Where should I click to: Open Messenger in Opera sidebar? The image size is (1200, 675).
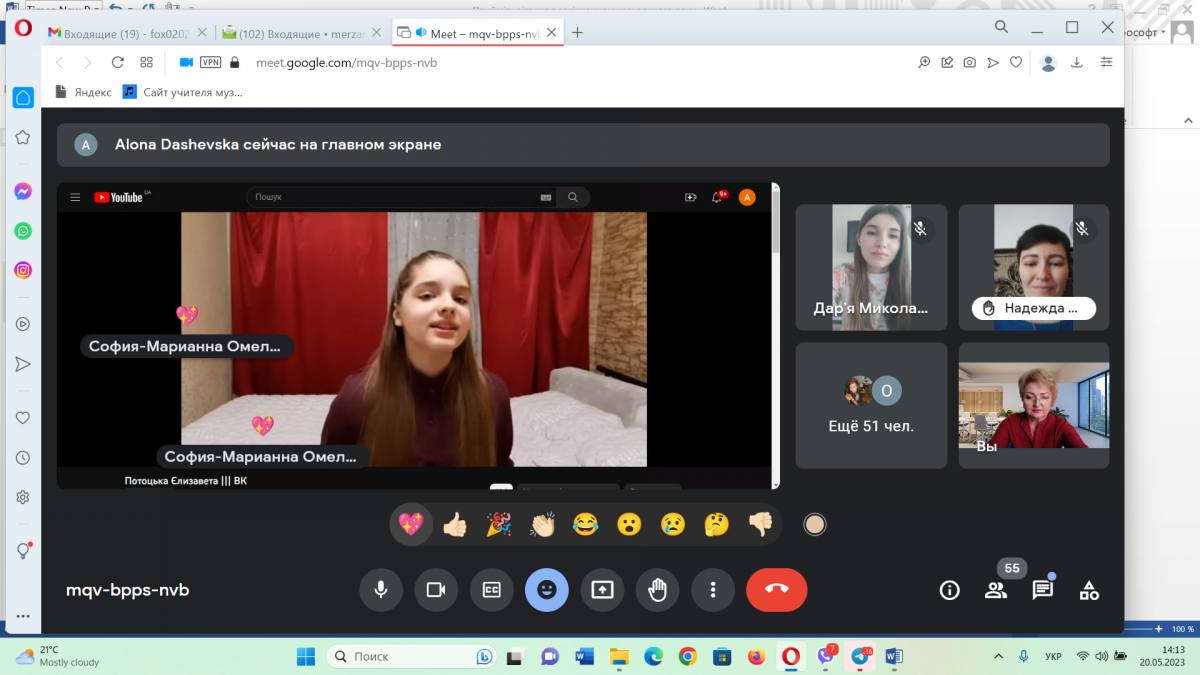click(x=22, y=191)
